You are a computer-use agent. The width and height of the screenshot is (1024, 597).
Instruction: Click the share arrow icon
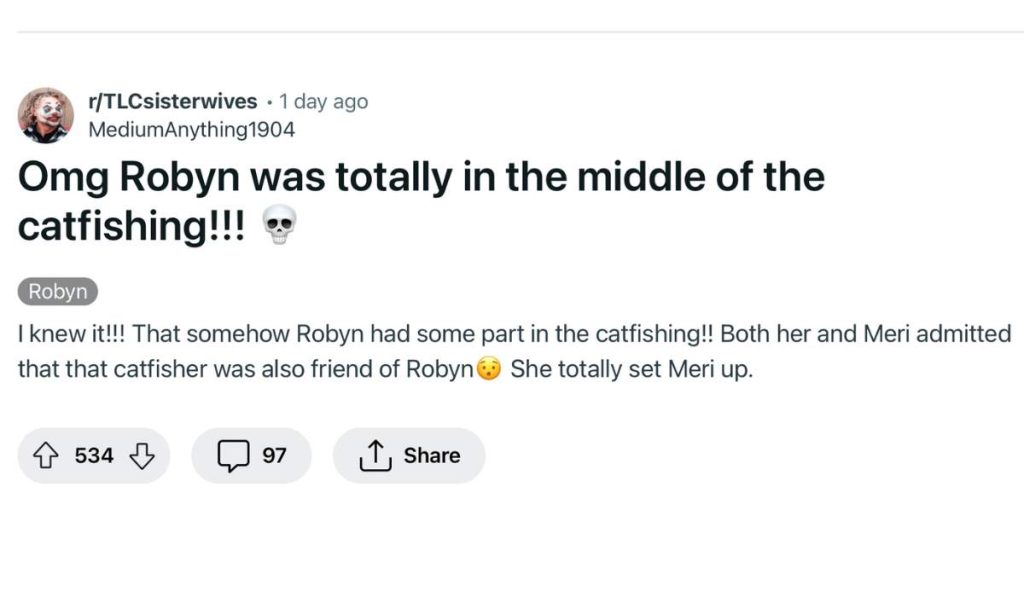pos(374,456)
